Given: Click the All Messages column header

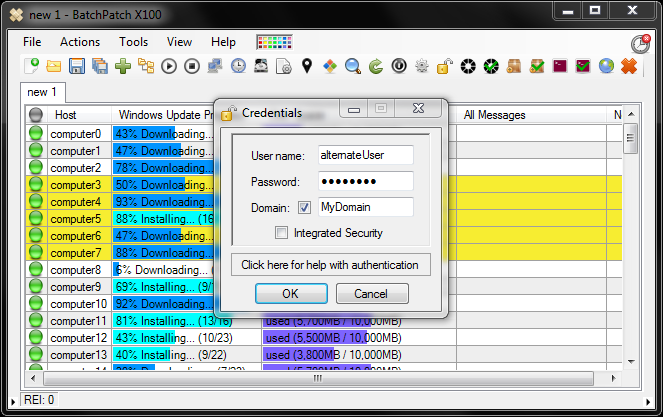Looking at the screenshot, I should [x=531, y=115].
